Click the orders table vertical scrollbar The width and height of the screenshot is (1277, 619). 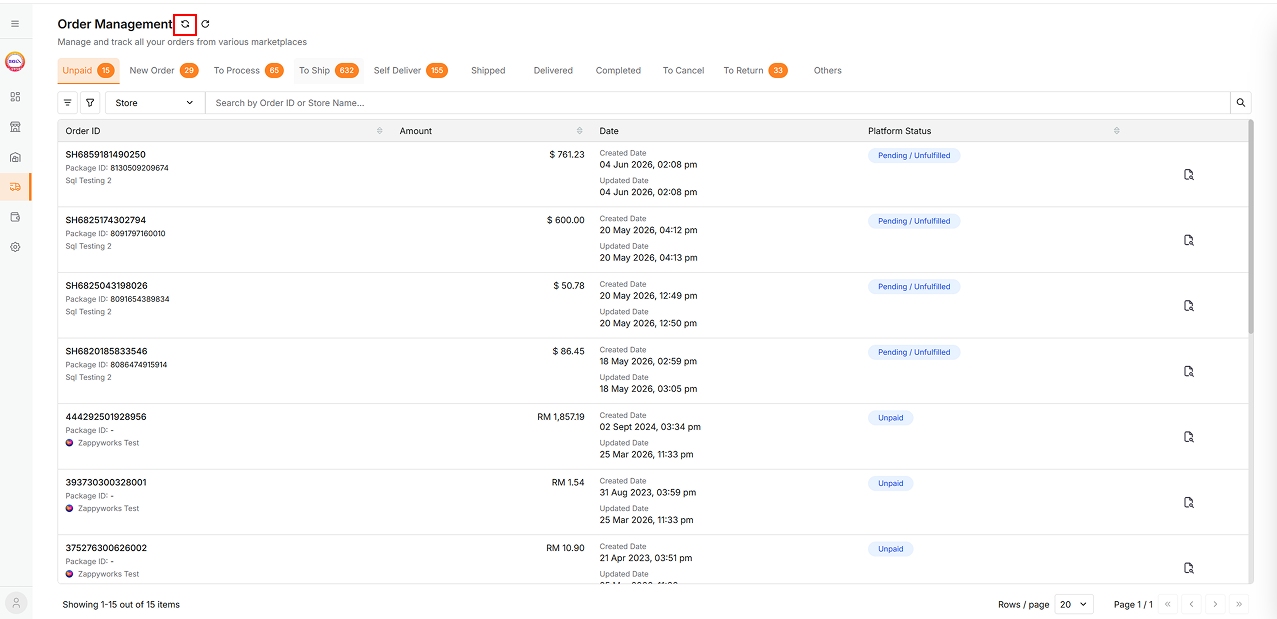[1250, 228]
